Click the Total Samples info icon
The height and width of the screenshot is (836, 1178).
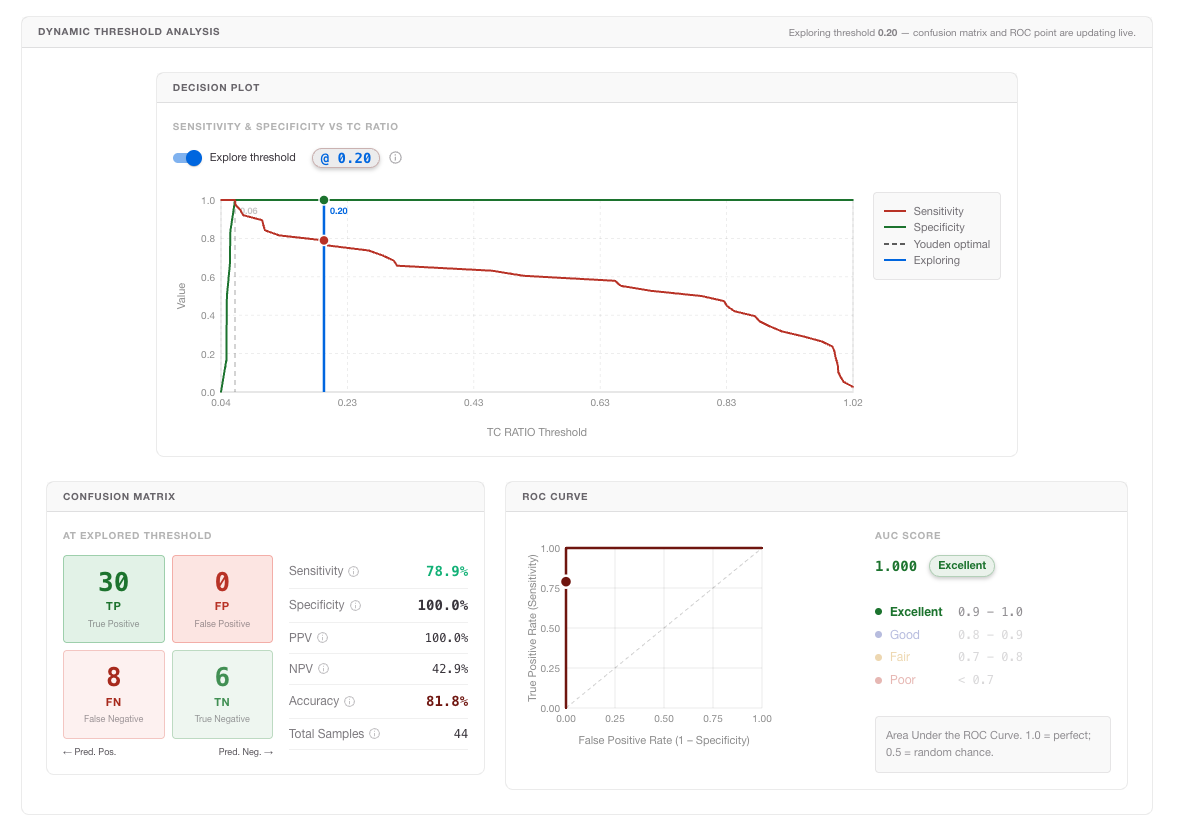[x=374, y=734]
